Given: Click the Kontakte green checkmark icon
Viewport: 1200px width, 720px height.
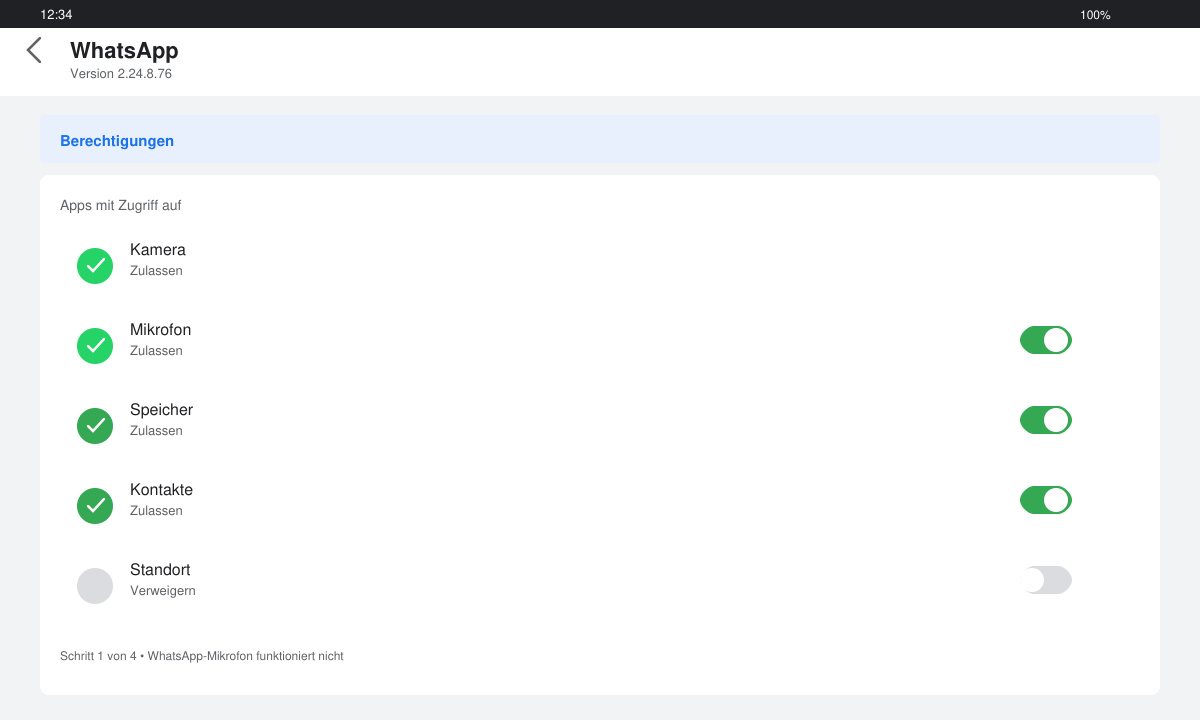Looking at the screenshot, I should click(x=95, y=506).
